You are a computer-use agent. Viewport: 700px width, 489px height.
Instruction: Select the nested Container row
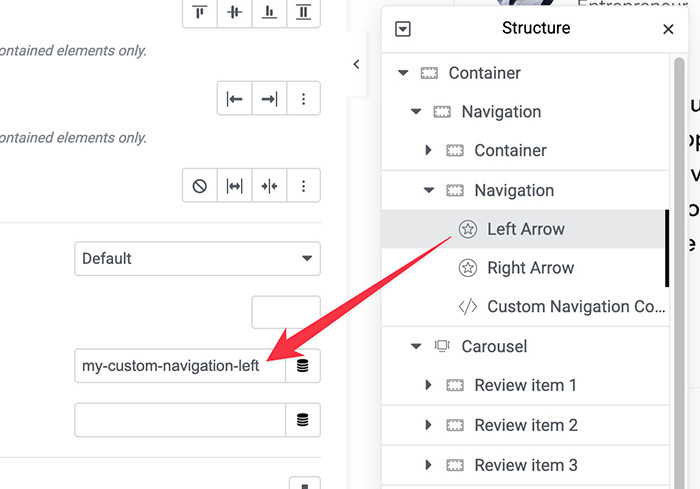pyautogui.click(x=525, y=150)
